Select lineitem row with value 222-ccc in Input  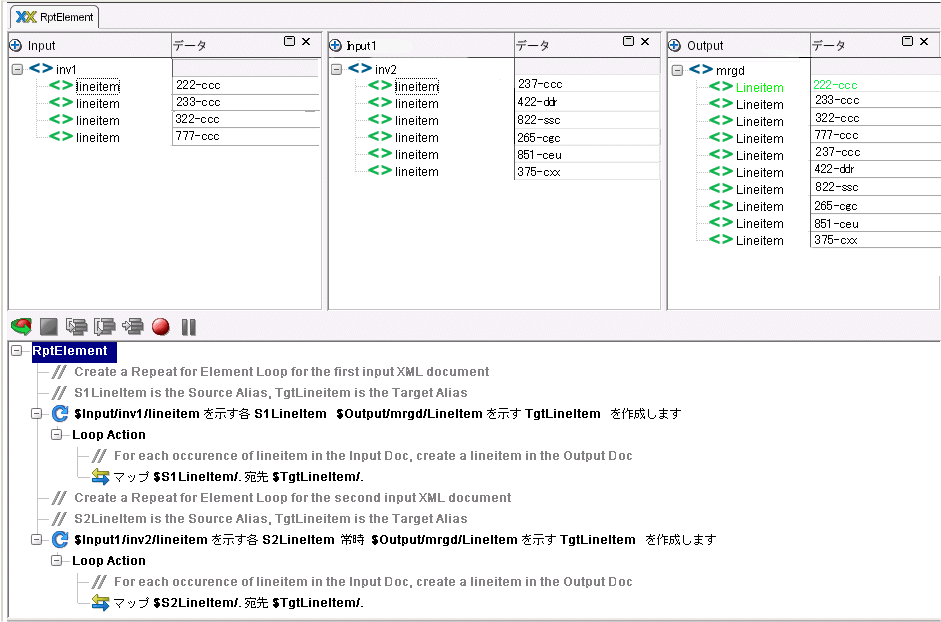[x=98, y=86]
